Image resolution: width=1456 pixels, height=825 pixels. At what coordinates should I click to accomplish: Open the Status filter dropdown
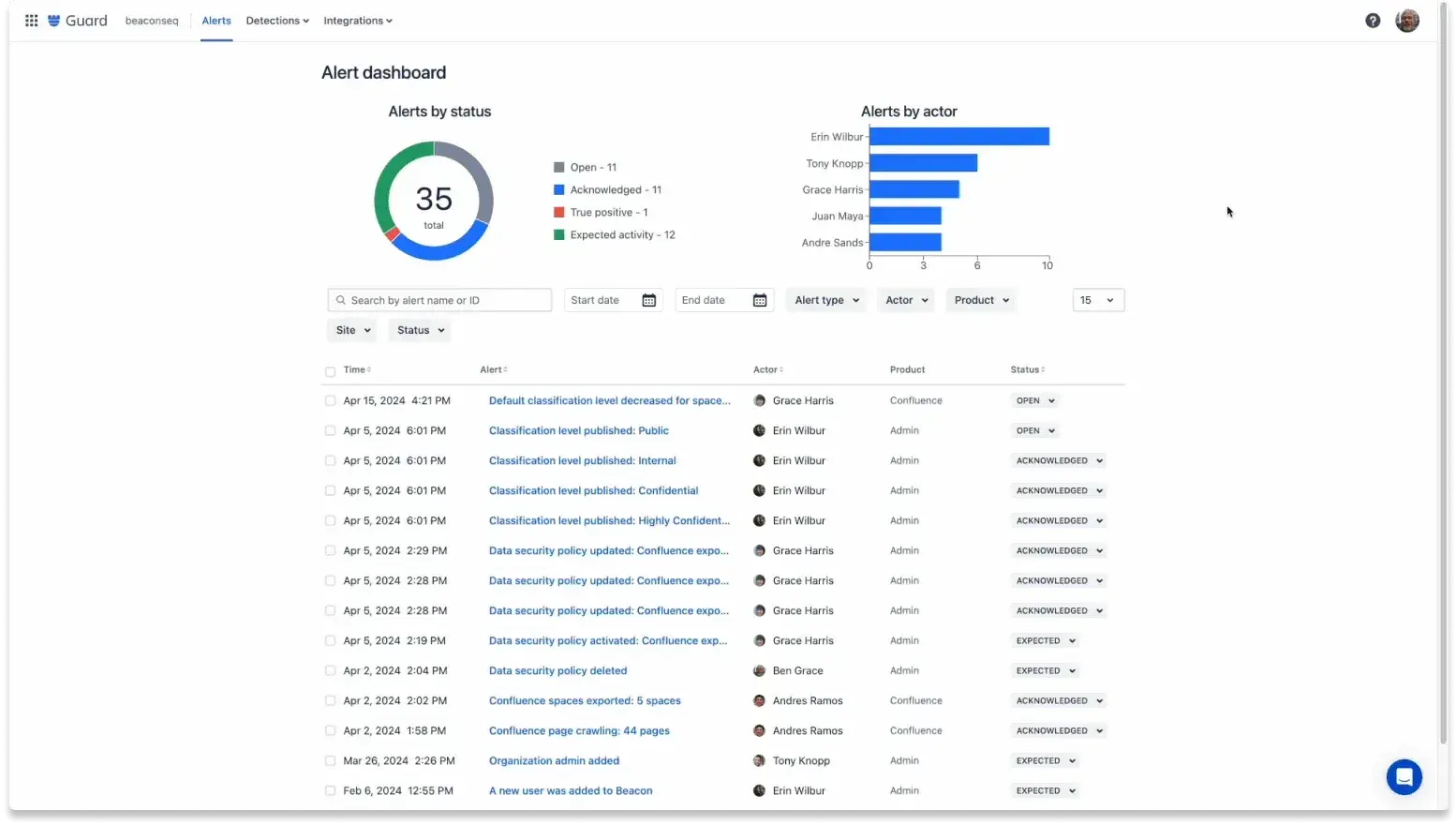[420, 330]
